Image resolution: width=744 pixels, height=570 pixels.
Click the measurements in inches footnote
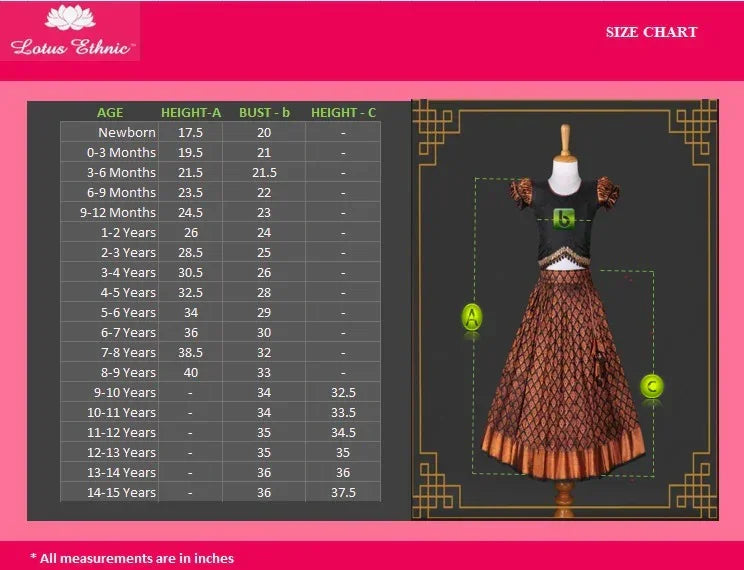pos(132,558)
